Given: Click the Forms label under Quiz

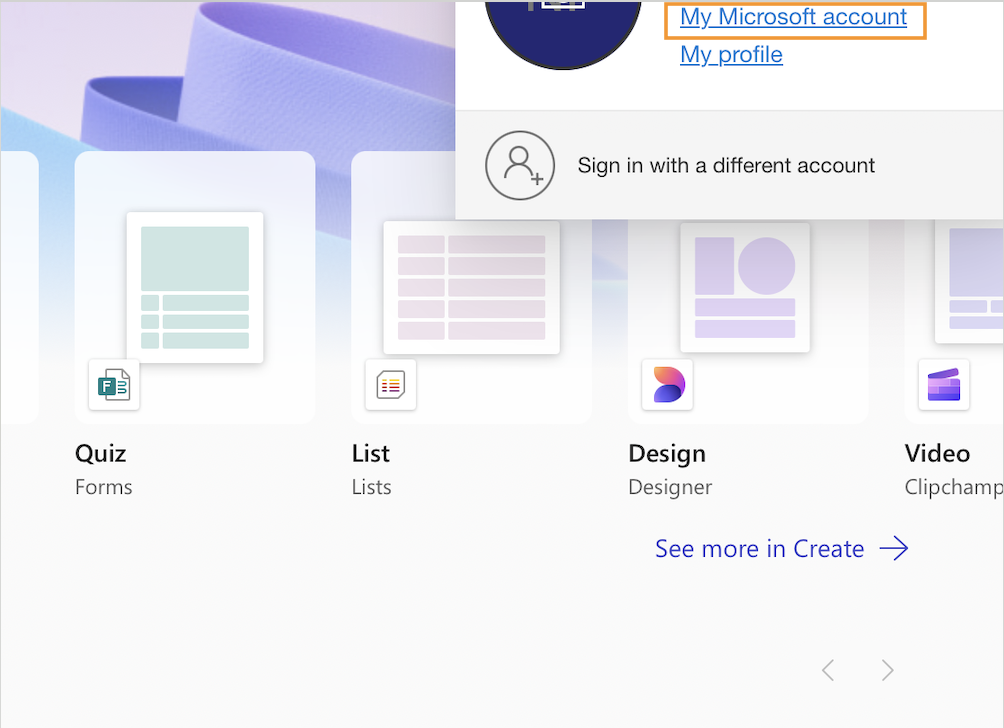Looking at the screenshot, I should click(x=104, y=487).
